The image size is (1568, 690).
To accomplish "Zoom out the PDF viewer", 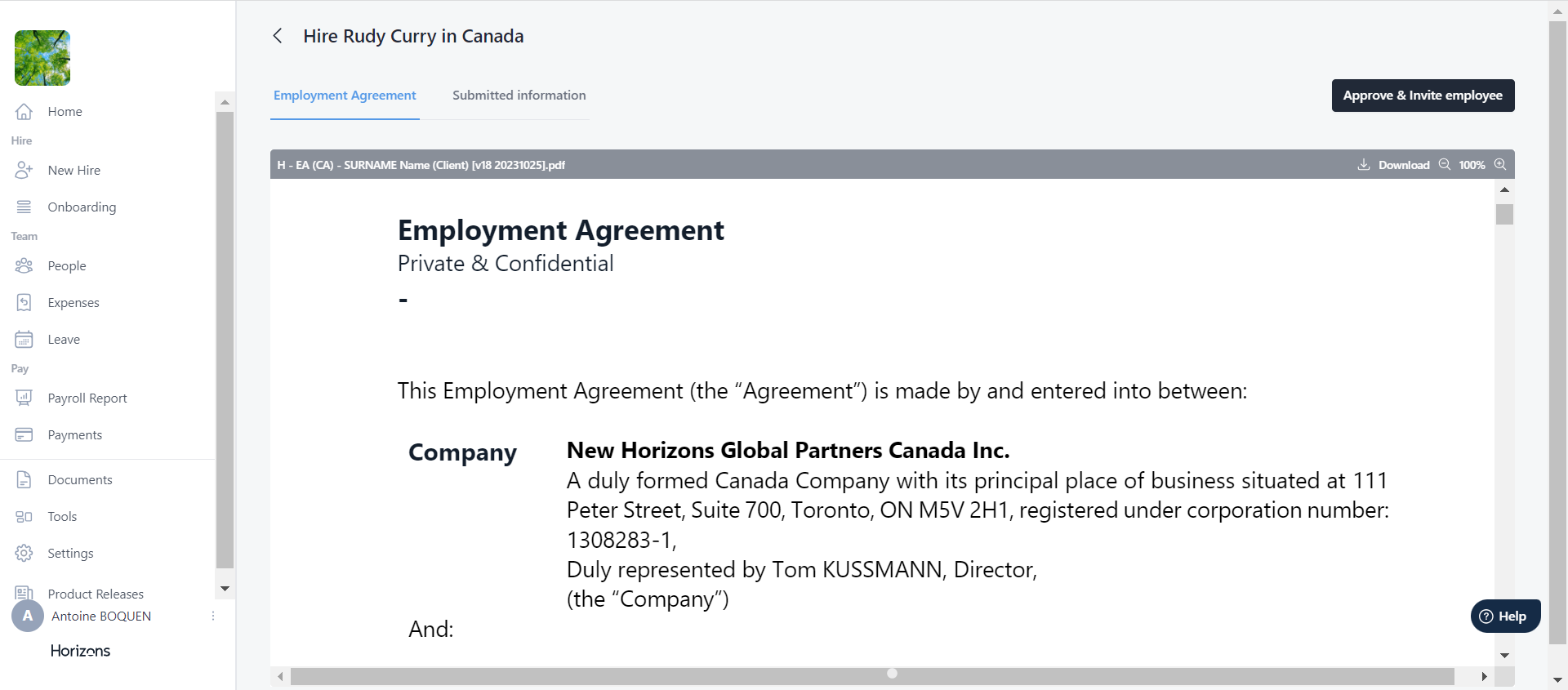I will (x=1445, y=165).
